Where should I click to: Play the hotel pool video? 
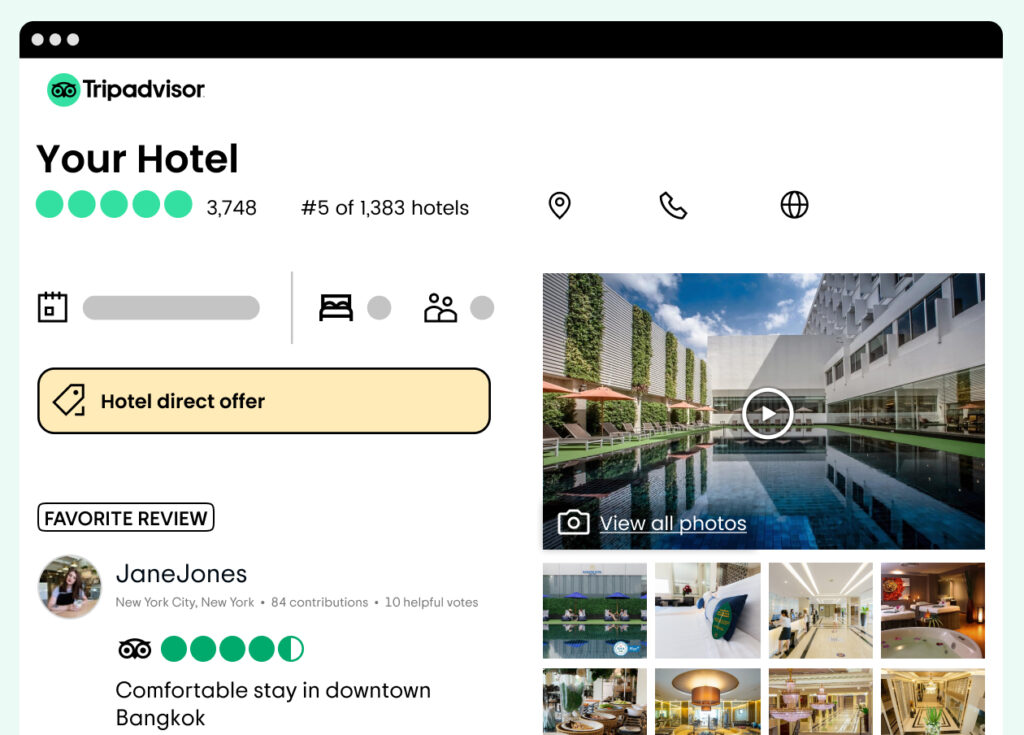pos(767,414)
